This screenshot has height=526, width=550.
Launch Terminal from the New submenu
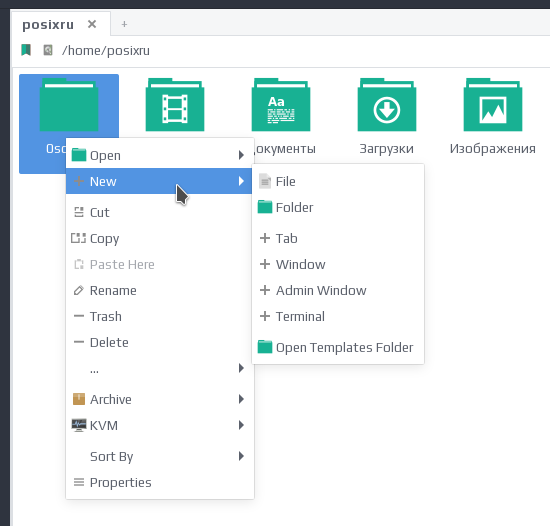tap(338, 316)
